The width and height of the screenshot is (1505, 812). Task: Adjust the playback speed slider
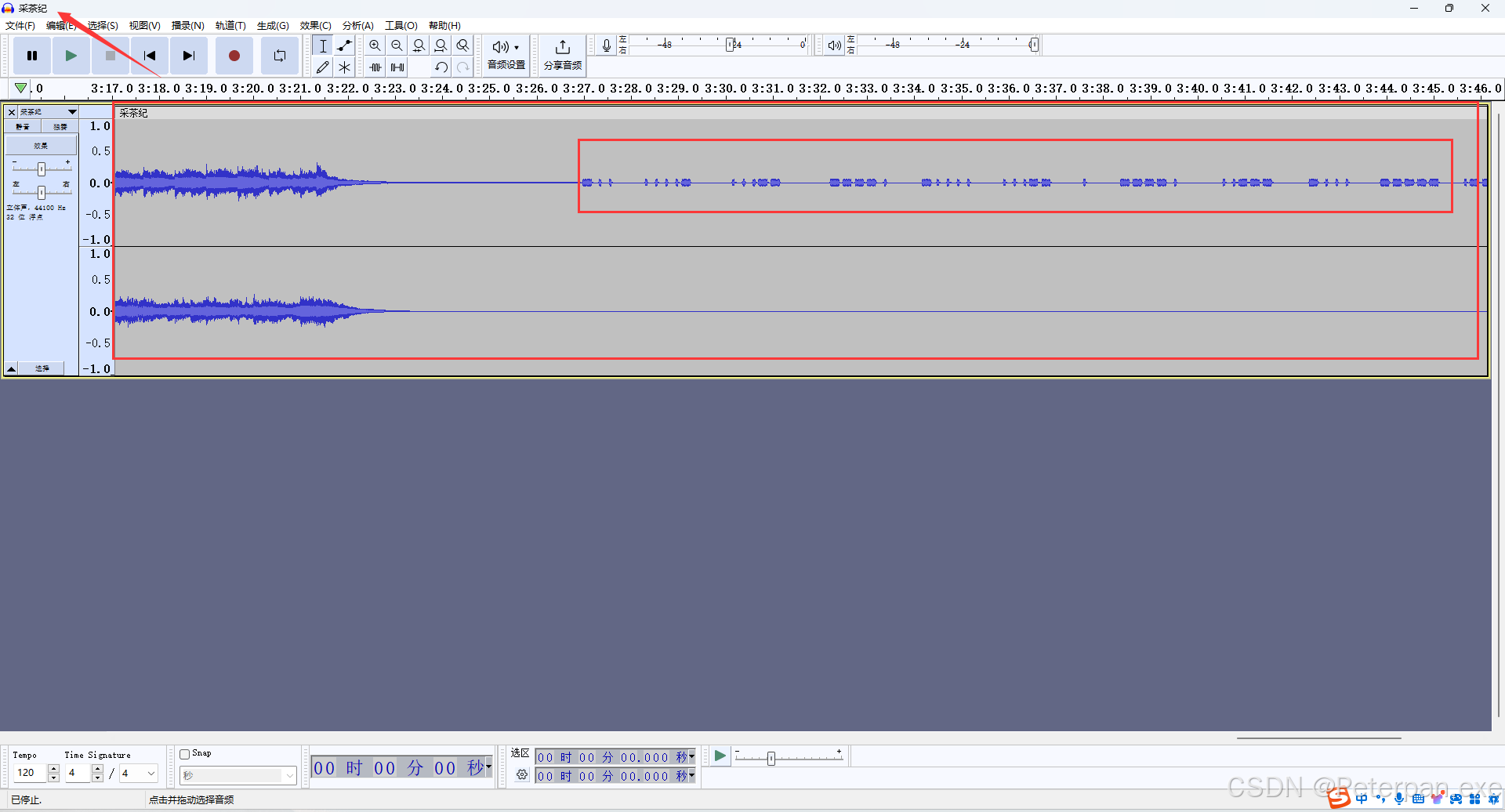771,758
